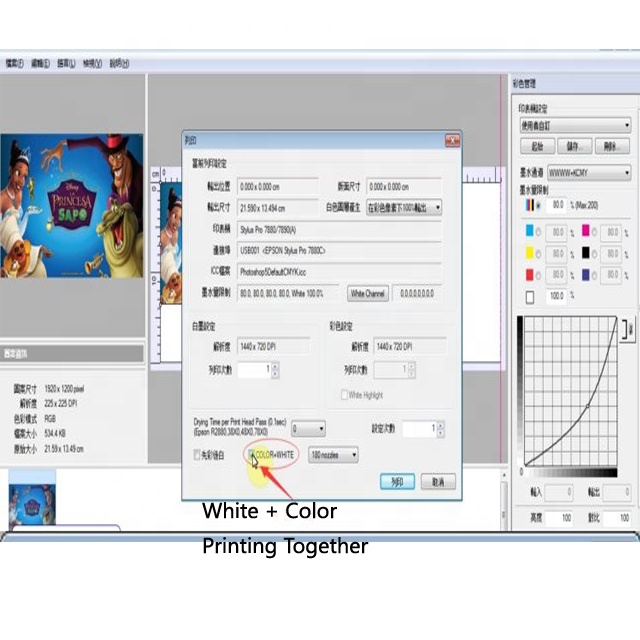
Task: Tick the color-first-then-white checkbox
Action: (x=197, y=454)
